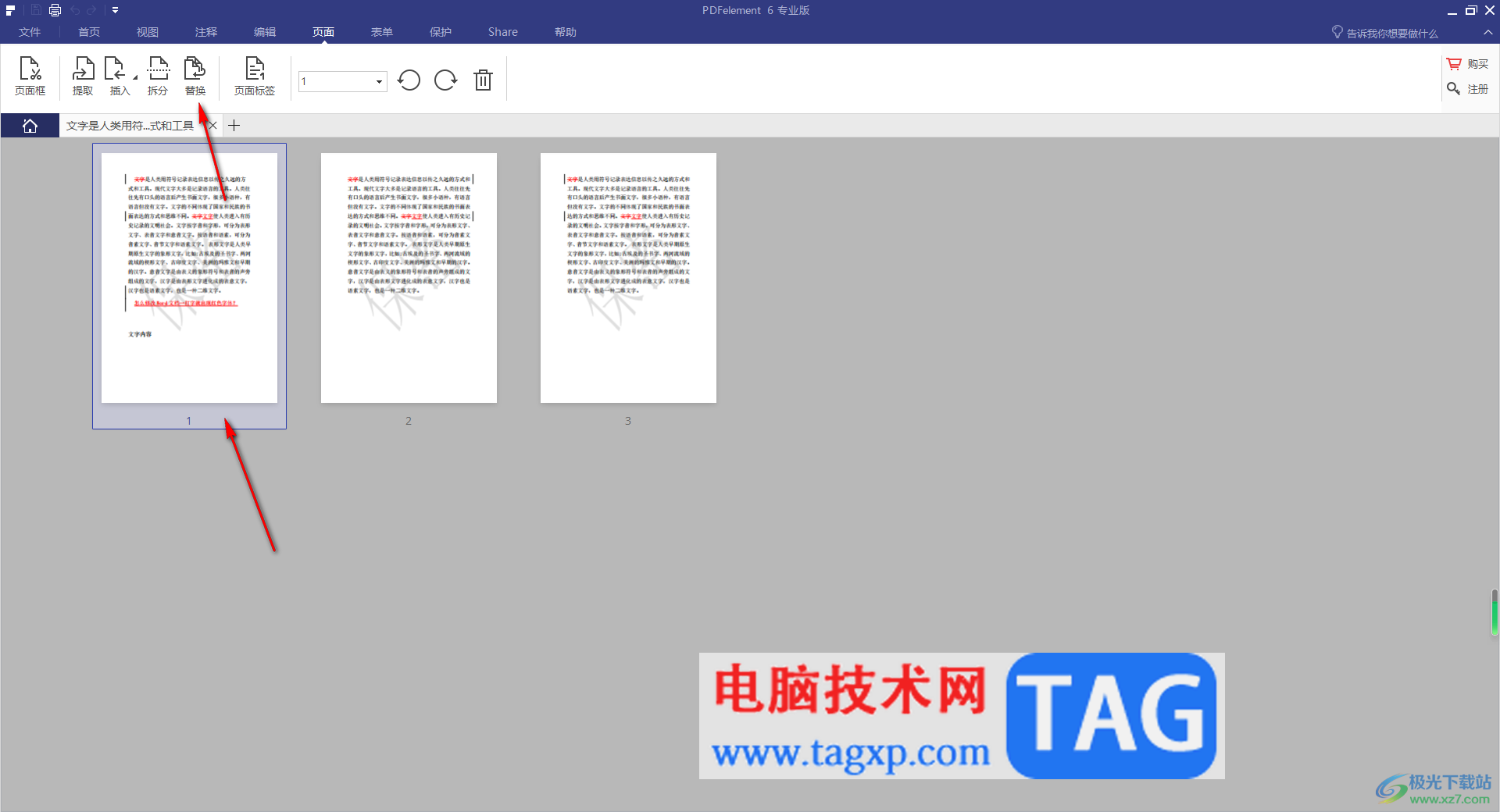1500x812 pixels.
Task: Go to the home screen tab
Action: pyautogui.click(x=30, y=126)
